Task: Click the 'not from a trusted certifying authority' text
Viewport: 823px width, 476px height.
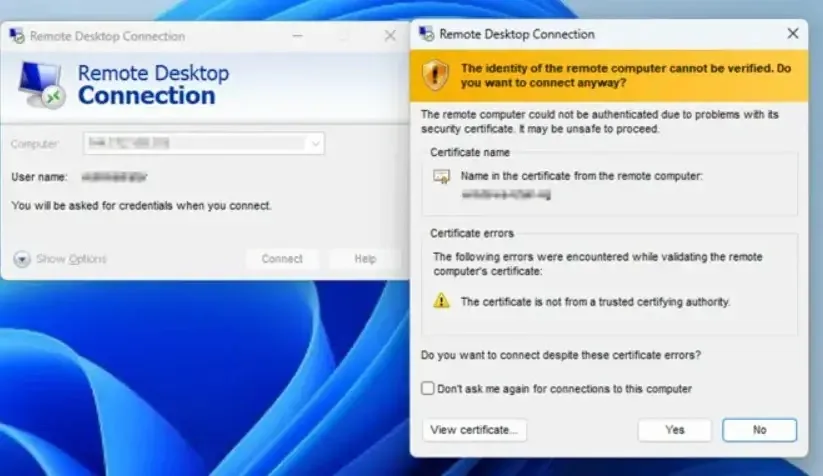Action: 595,302
